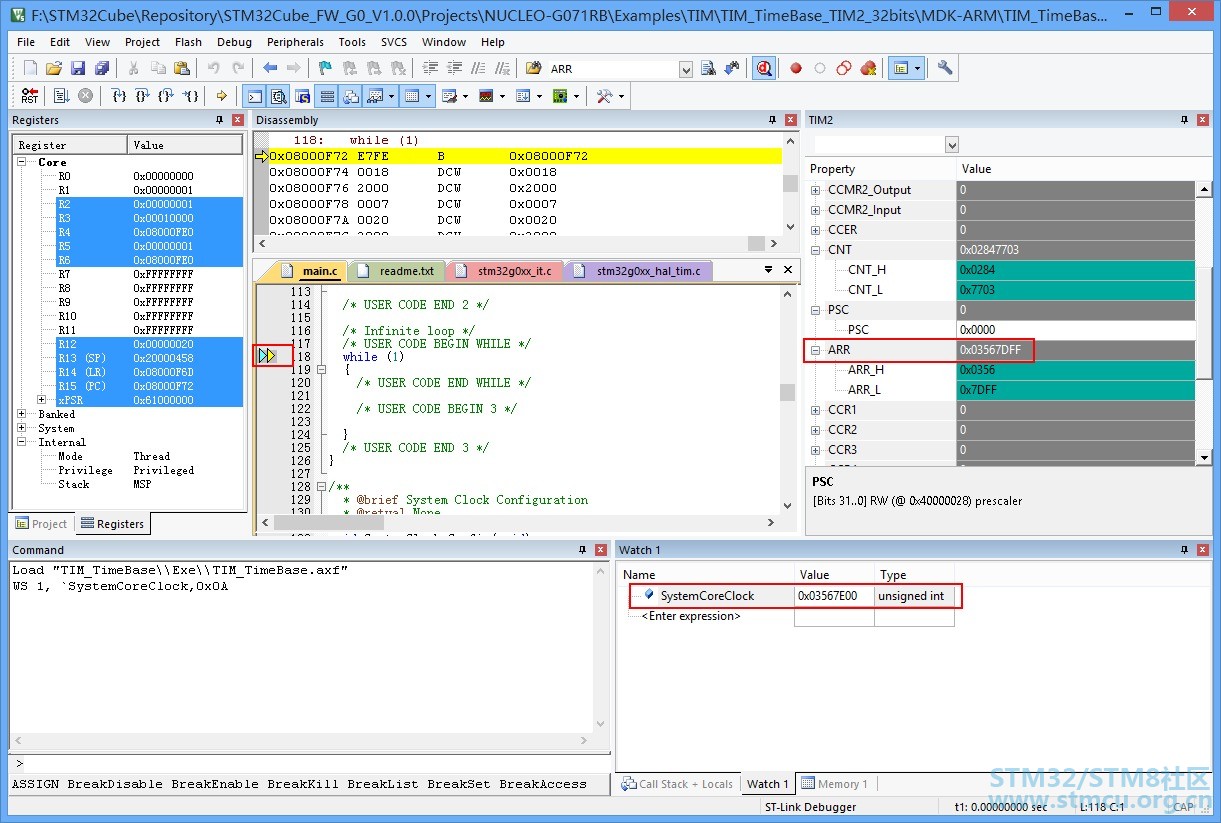Open Configuration with the wrench icon

coord(945,68)
